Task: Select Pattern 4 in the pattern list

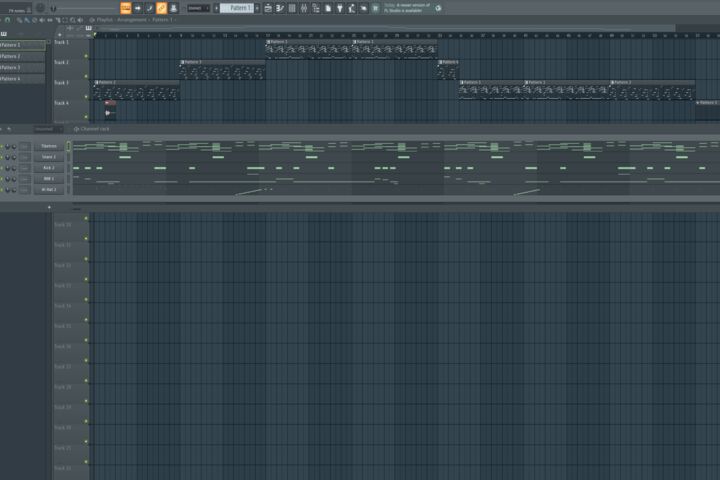Action: (22, 79)
